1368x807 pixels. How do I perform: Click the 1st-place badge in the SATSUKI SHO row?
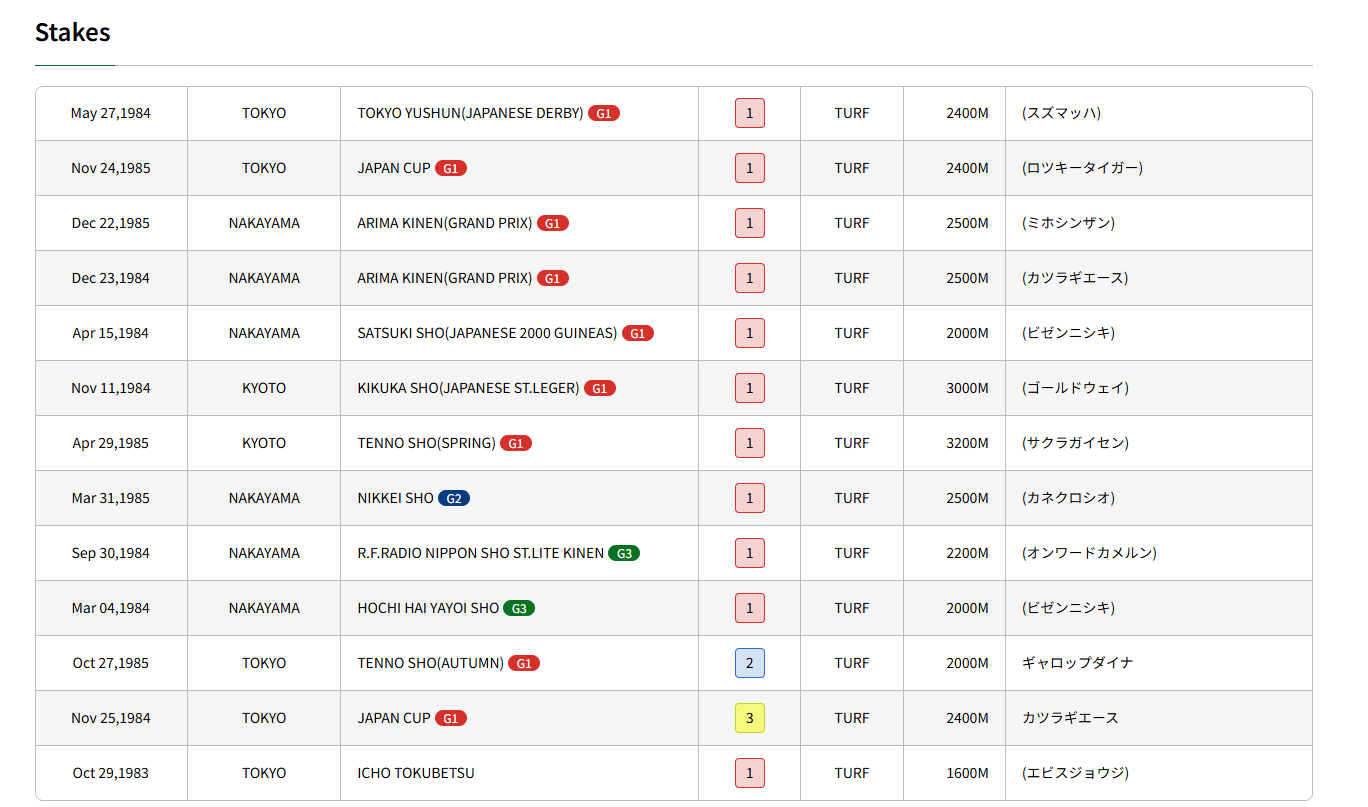click(x=750, y=333)
